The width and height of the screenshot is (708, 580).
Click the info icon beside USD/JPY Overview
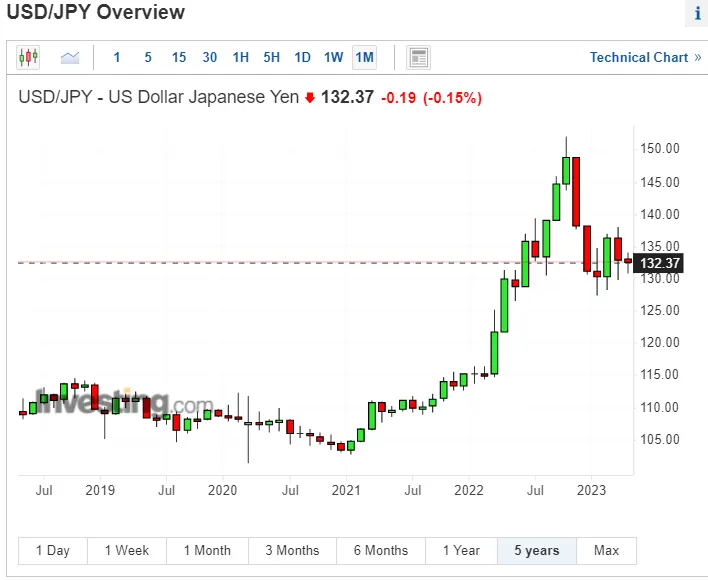point(698,13)
